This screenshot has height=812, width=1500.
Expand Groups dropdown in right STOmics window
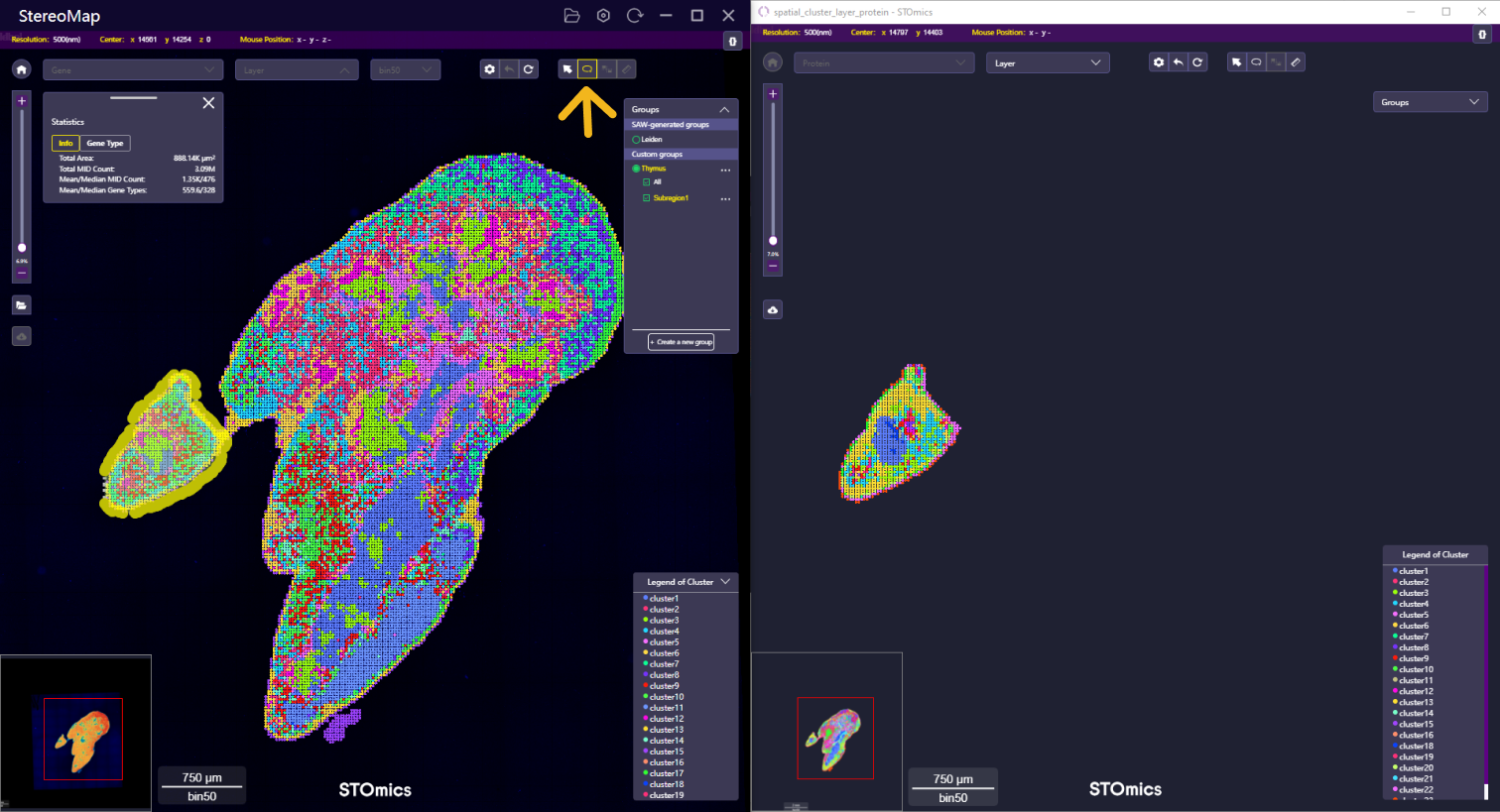1430,102
